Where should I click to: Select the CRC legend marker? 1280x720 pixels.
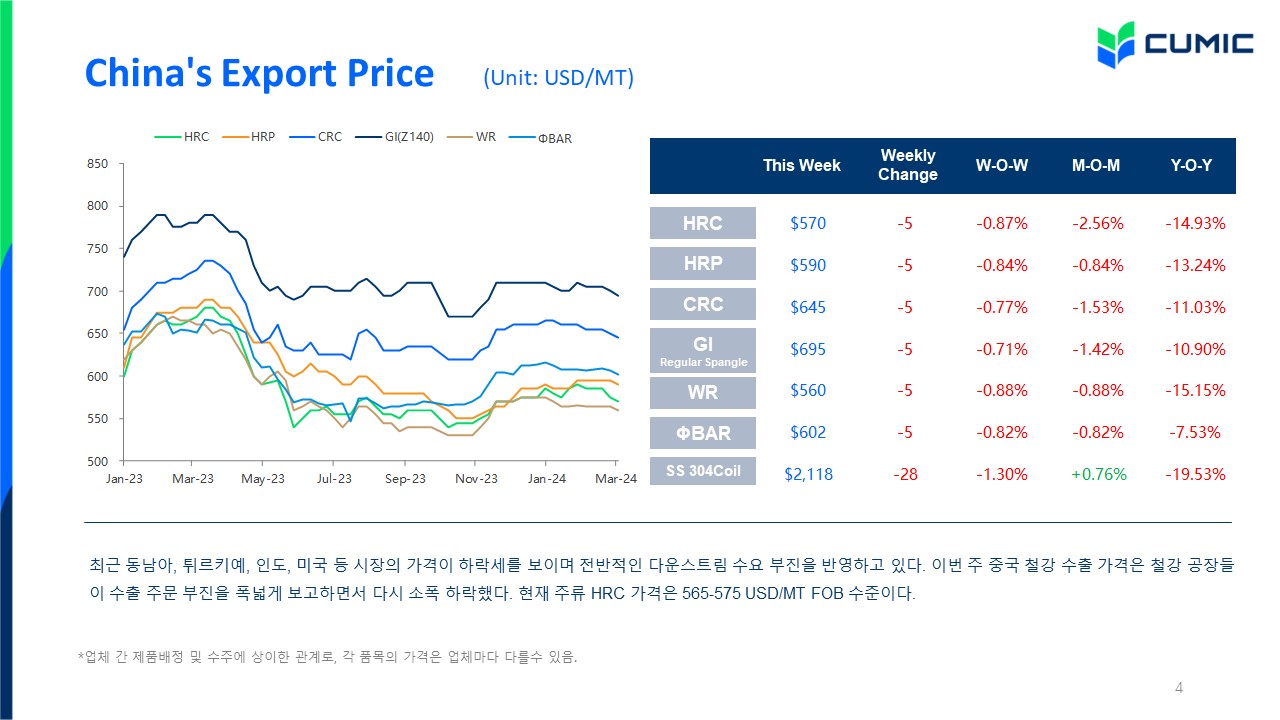pos(302,137)
